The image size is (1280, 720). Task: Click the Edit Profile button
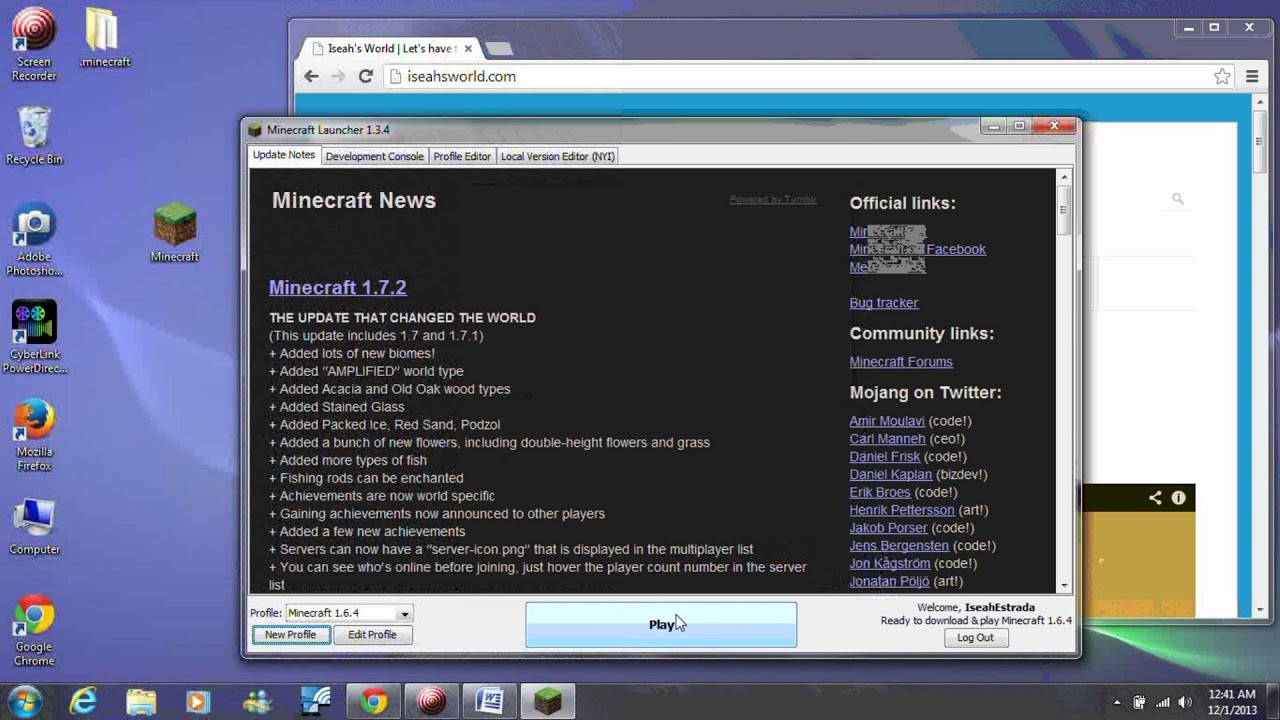372,634
